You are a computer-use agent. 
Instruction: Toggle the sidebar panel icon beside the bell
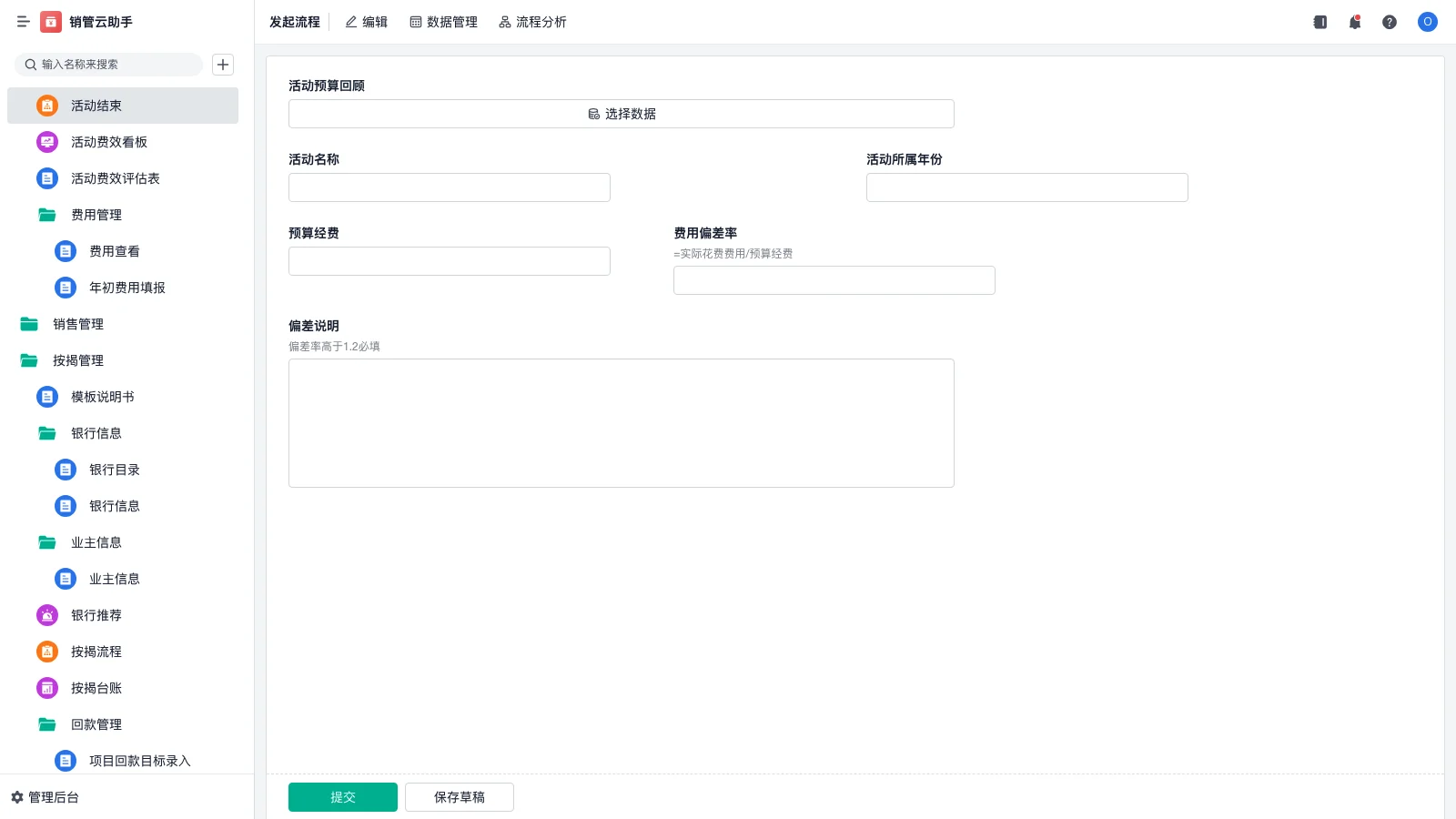(x=1319, y=22)
